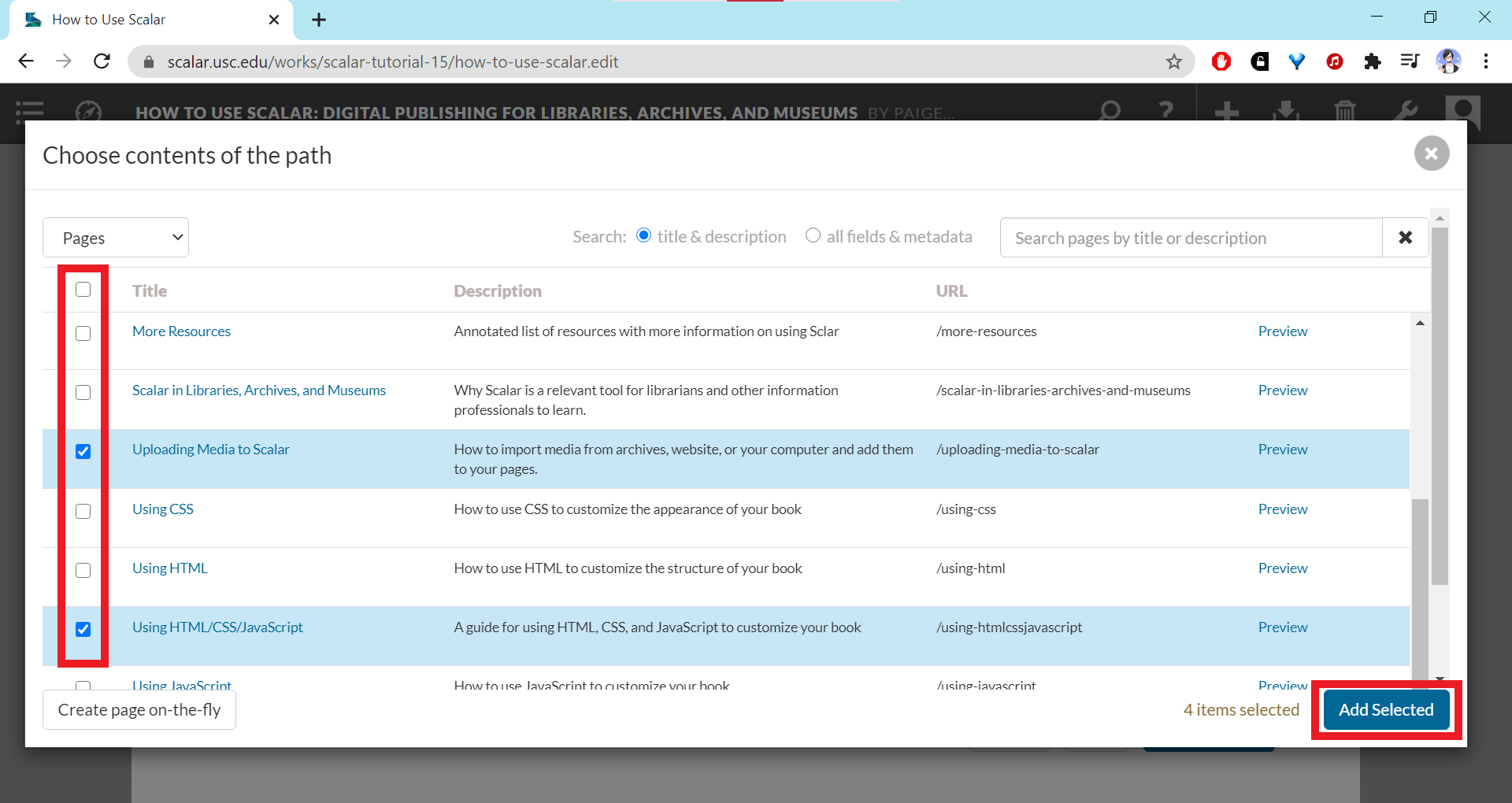Screen dimensions: 1512x803
Task: Click the Chrome profile avatar
Action: coord(1448,61)
